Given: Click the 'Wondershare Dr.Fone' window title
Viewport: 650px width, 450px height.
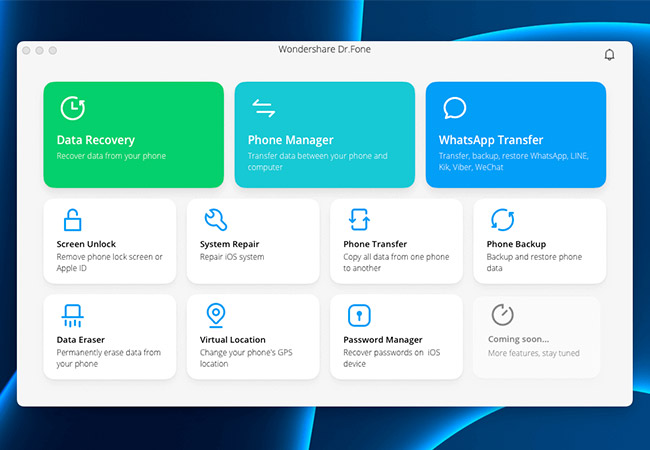Looking at the screenshot, I should pos(325,49).
